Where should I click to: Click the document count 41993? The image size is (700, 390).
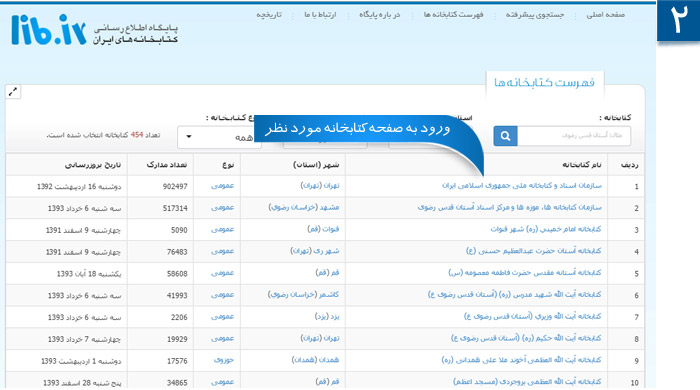pyautogui.click(x=177, y=295)
